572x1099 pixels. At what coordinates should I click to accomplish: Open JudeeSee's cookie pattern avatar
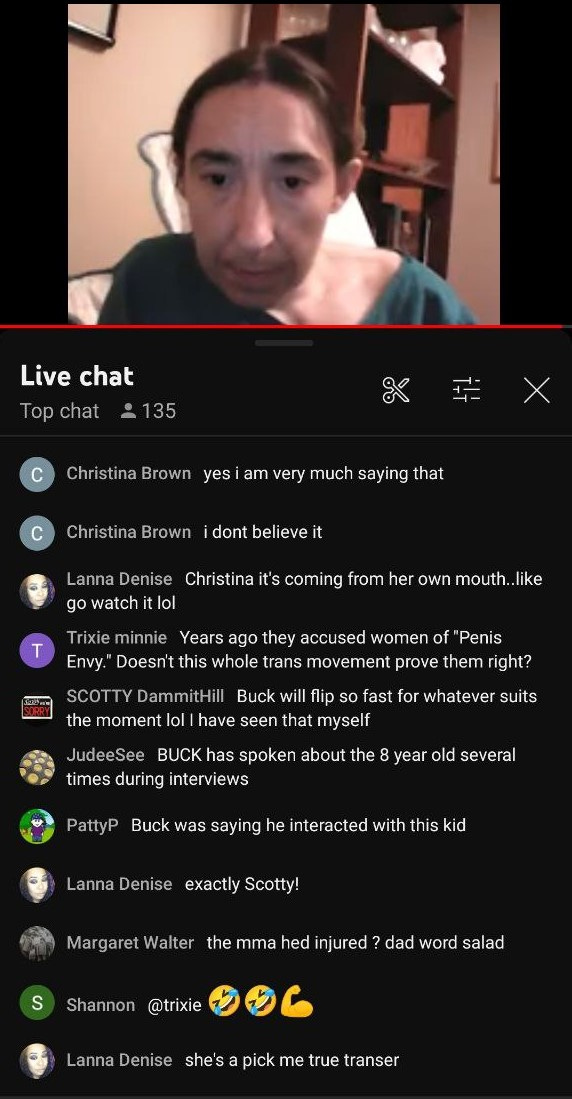click(37, 767)
